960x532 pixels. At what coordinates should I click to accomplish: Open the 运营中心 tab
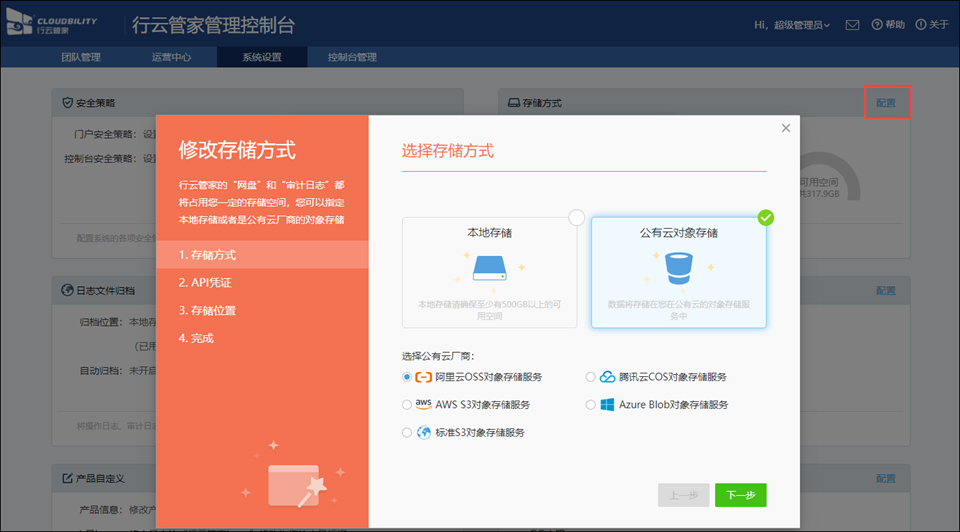pyautogui.click(x=171, y=57)
